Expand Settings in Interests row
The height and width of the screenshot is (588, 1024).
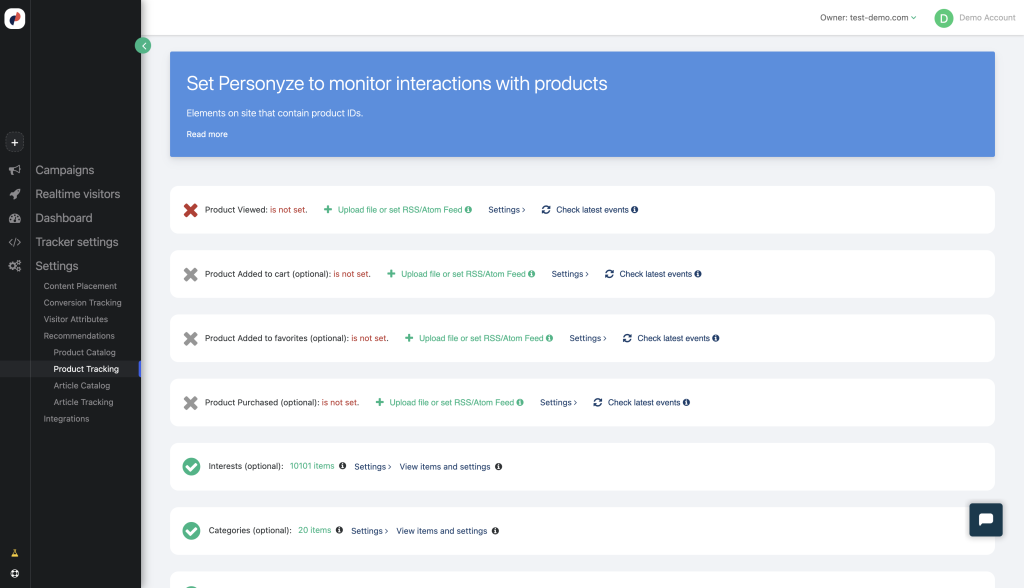[373, 466]
